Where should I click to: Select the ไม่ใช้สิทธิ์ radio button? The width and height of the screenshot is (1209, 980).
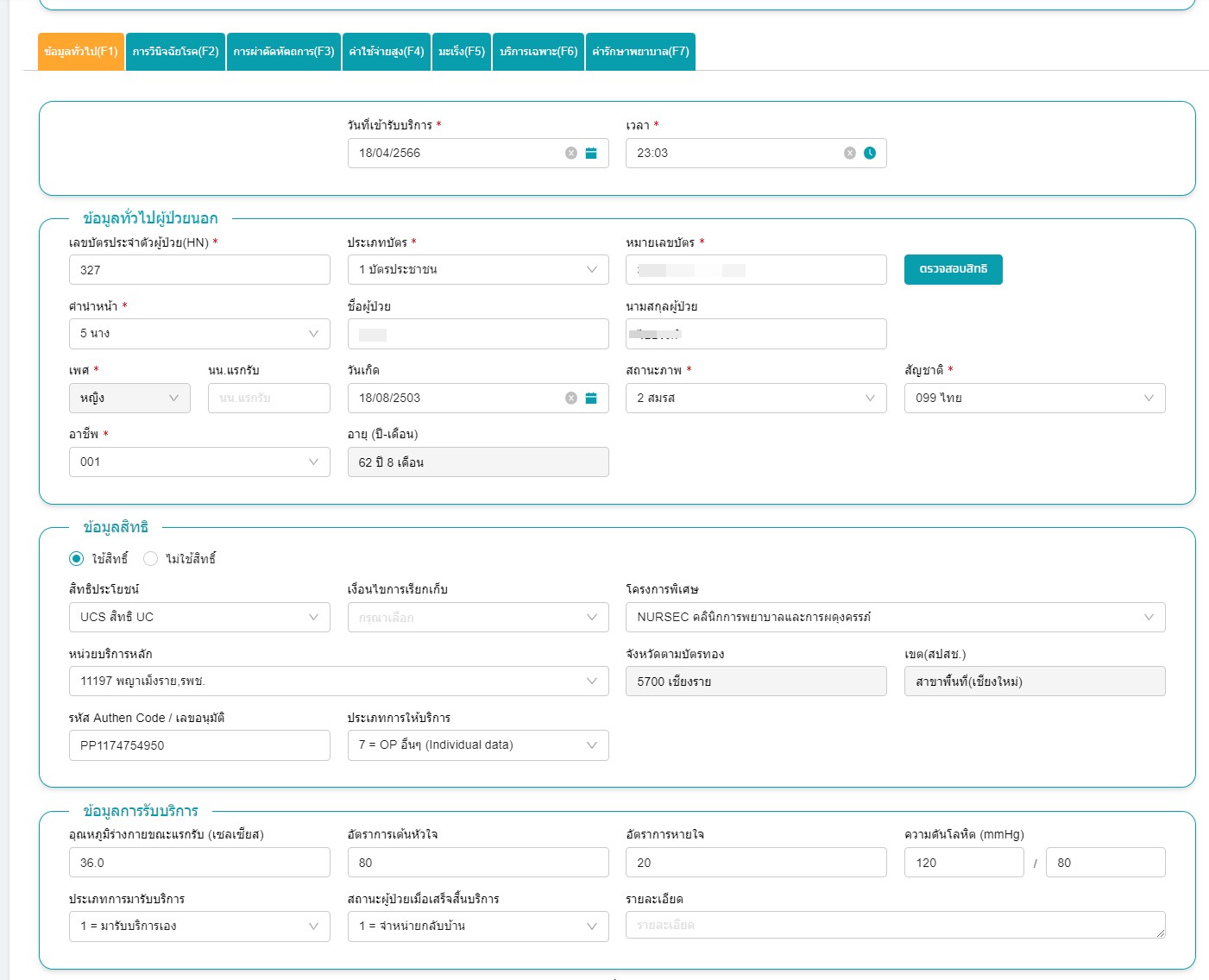click(151, 558)
